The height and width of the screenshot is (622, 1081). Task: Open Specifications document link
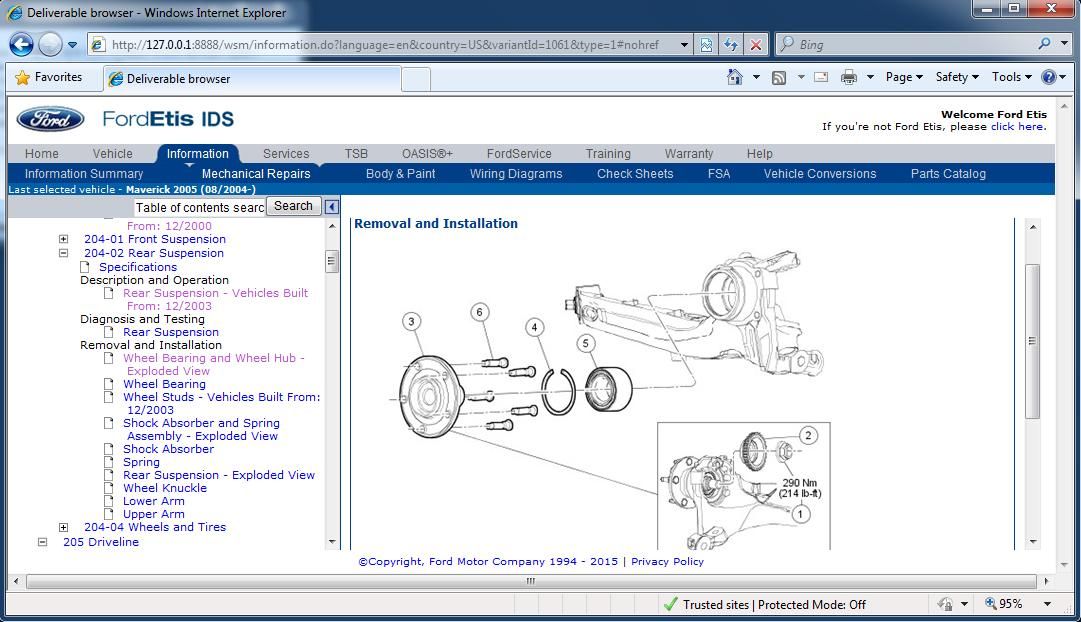pos(138,267)
